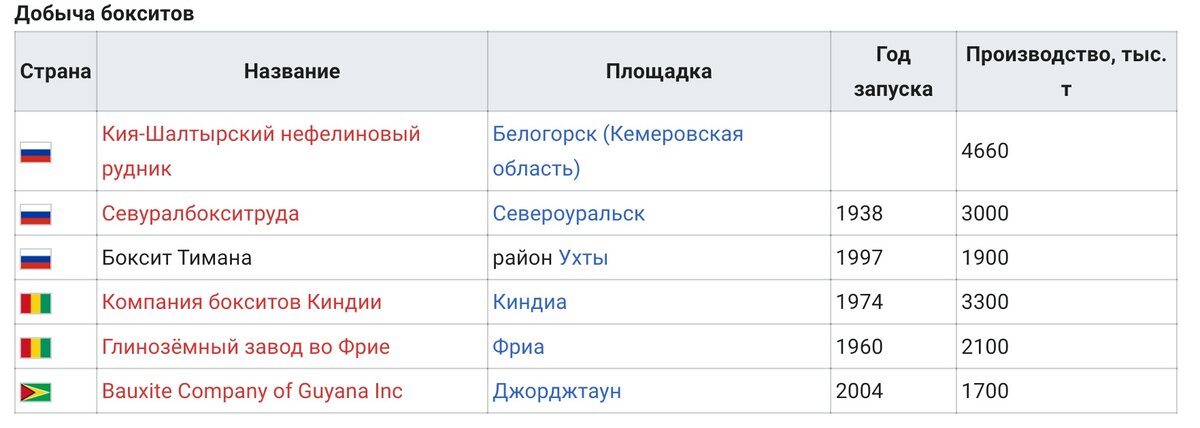Viewport: 1200px width, 428px height.
Task: Click the Guinea flag beside Компания бокситов Киндии
Action: (35, 303)
